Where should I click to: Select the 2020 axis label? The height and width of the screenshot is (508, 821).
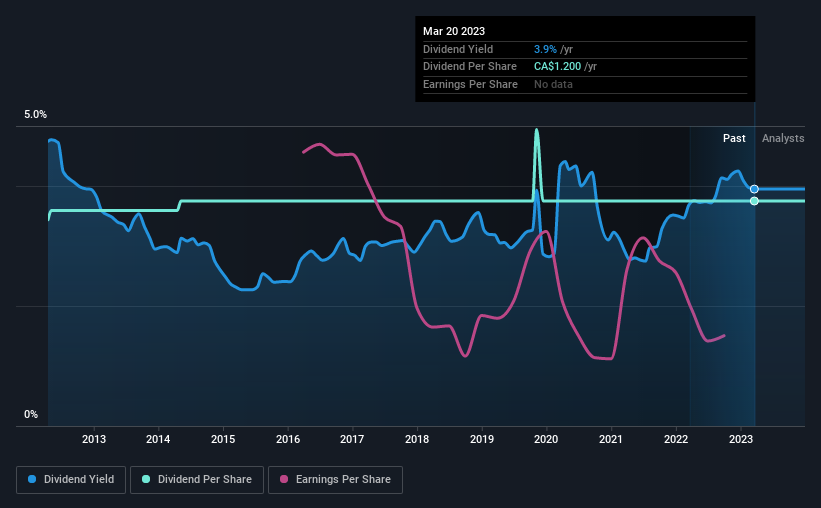(x=546, y=439)
